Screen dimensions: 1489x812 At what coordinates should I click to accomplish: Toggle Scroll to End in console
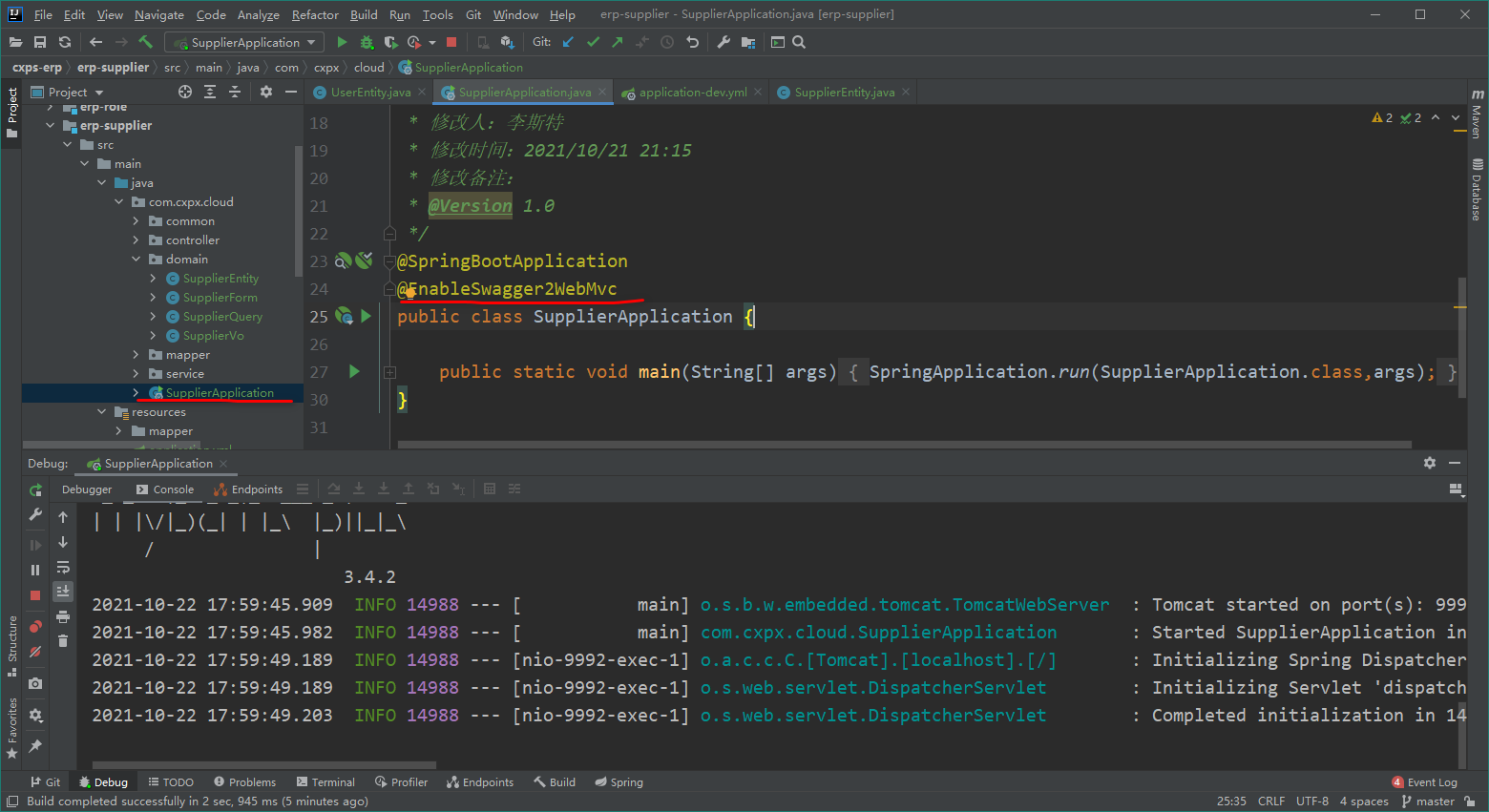[x=63, y=592]
